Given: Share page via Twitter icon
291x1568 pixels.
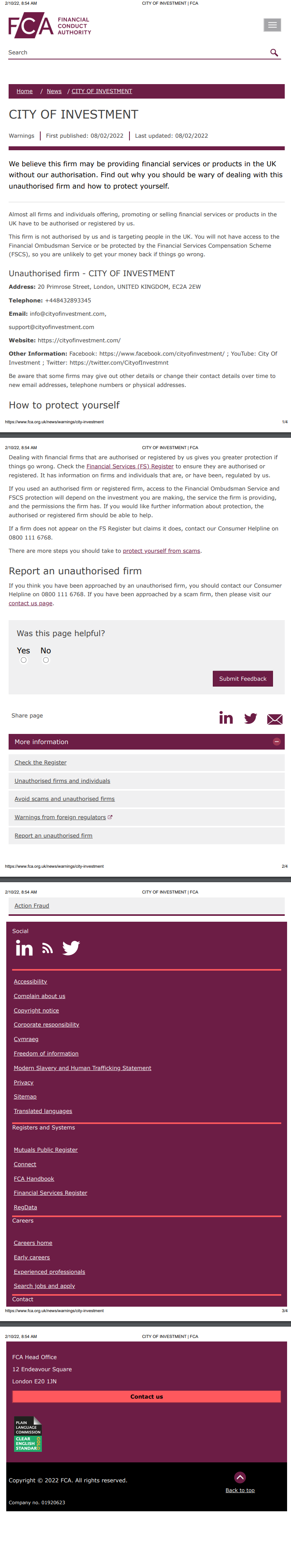Looking at the screenshot, I should 250,719.
